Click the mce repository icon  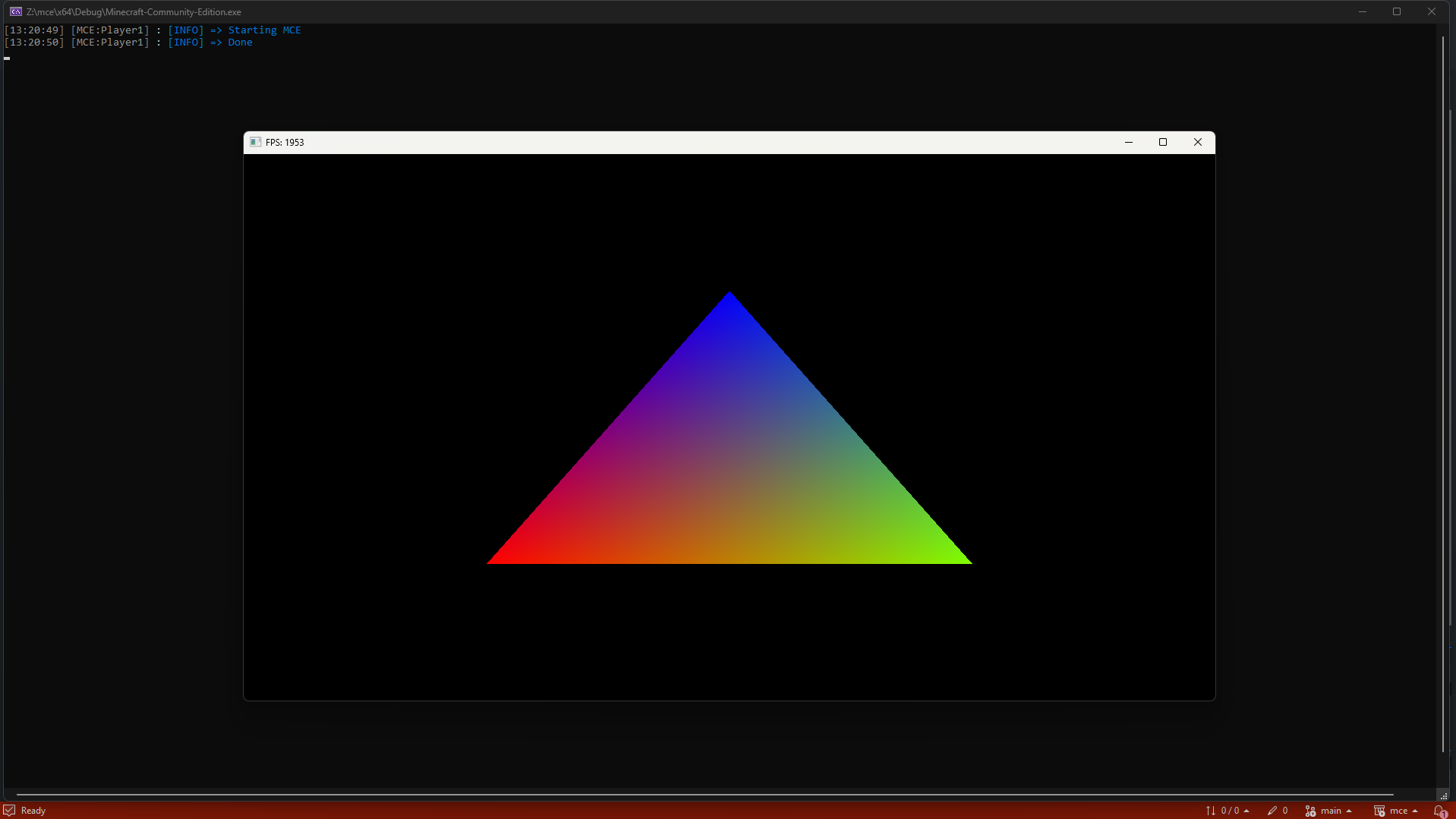click(1379, 811)
